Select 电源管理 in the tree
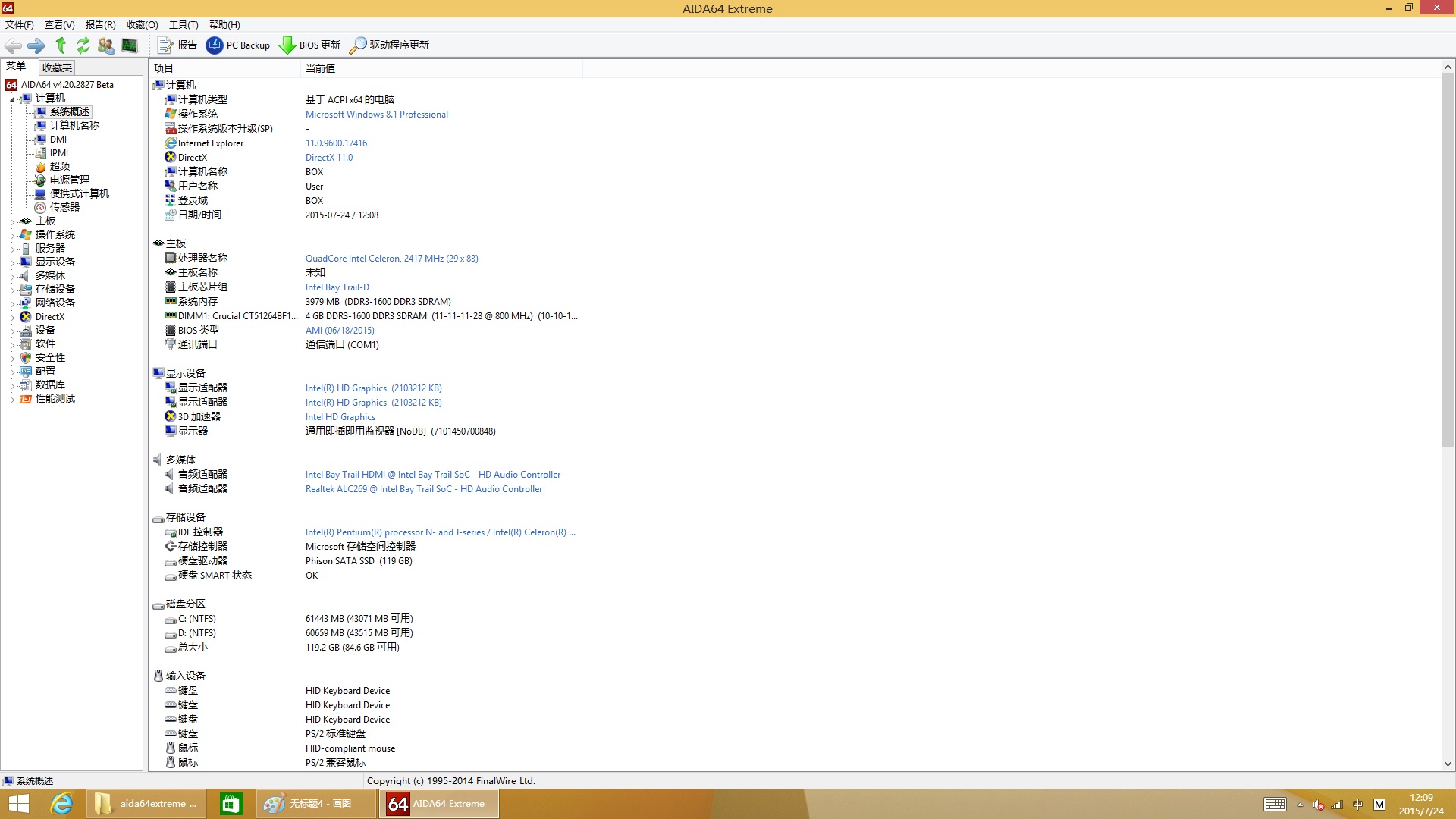Image resolution: width=1456 pixels, height=819 pixels. pos(70,180)
